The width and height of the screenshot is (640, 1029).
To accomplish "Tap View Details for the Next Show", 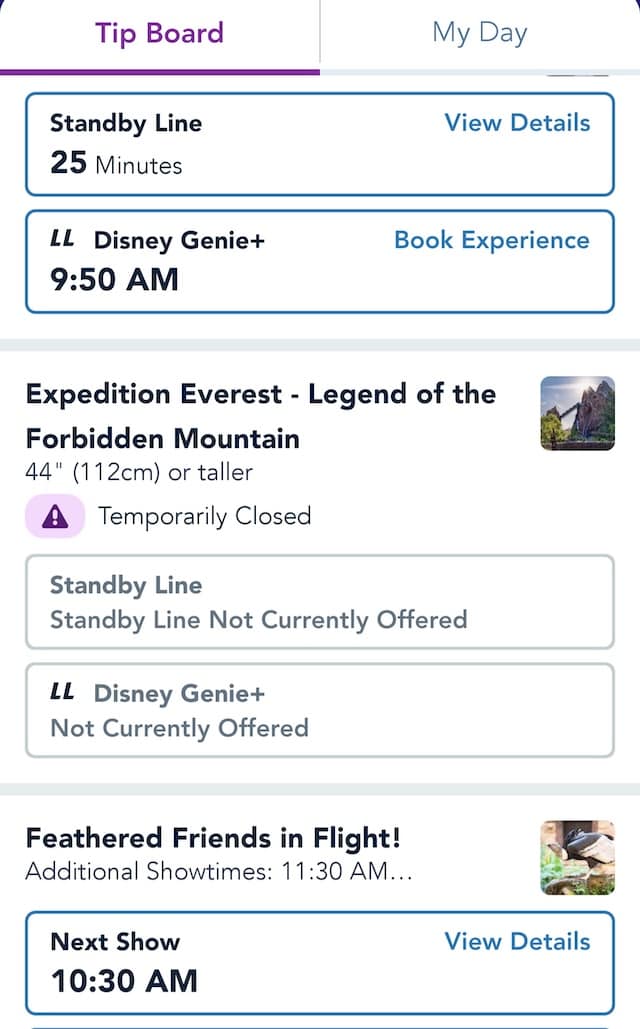I will click(x=517, y=942).
